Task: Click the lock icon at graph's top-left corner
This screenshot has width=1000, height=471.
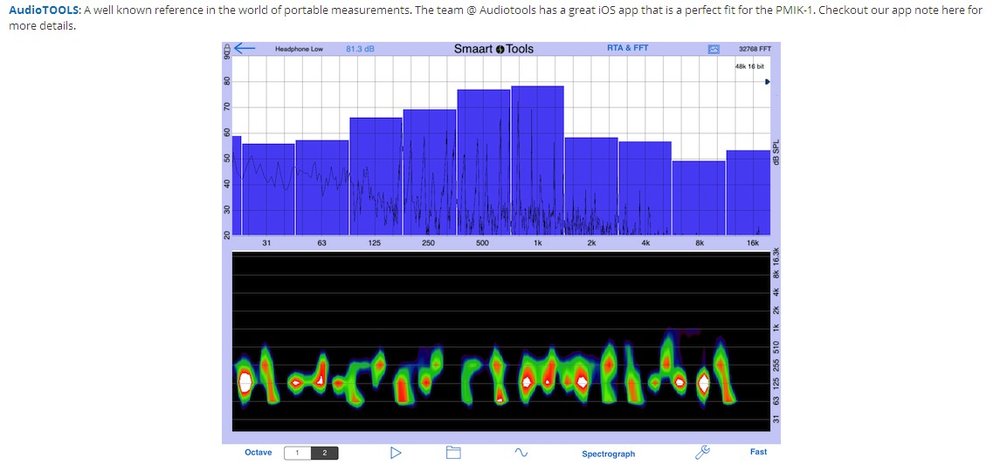Action: [226, 47]
